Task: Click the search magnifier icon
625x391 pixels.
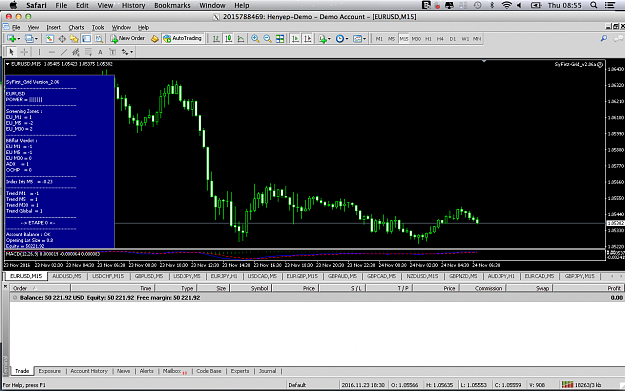Action: coord(604,38)
